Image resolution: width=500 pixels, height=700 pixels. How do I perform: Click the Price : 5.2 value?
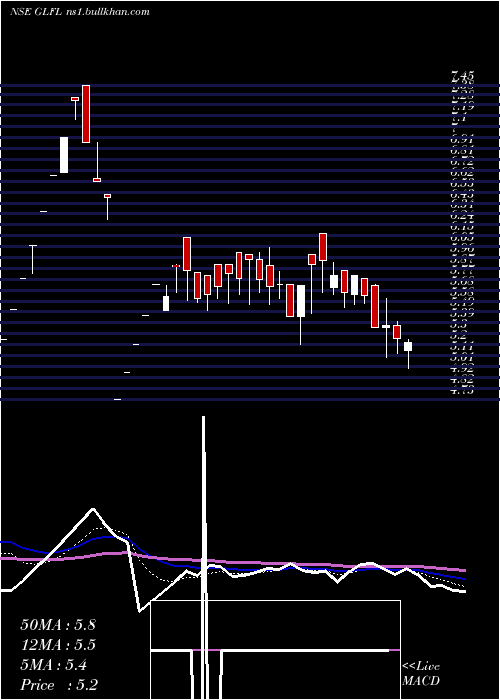[x=59, y=685]
